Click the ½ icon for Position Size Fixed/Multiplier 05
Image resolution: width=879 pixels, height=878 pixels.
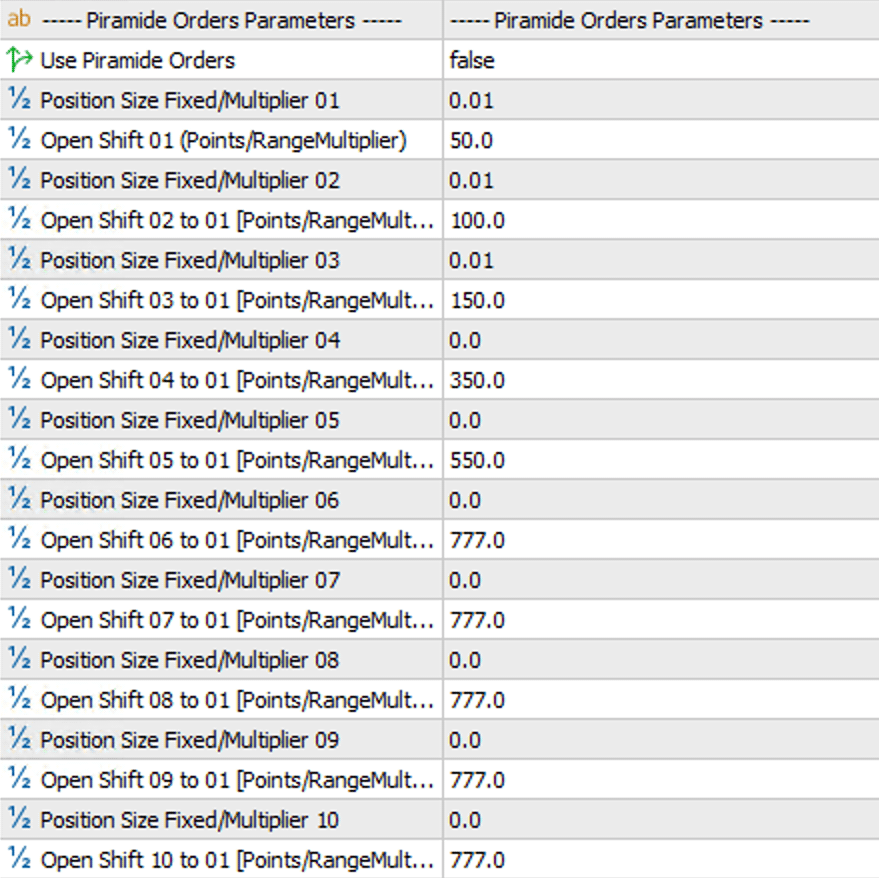[x=19, y=420]
